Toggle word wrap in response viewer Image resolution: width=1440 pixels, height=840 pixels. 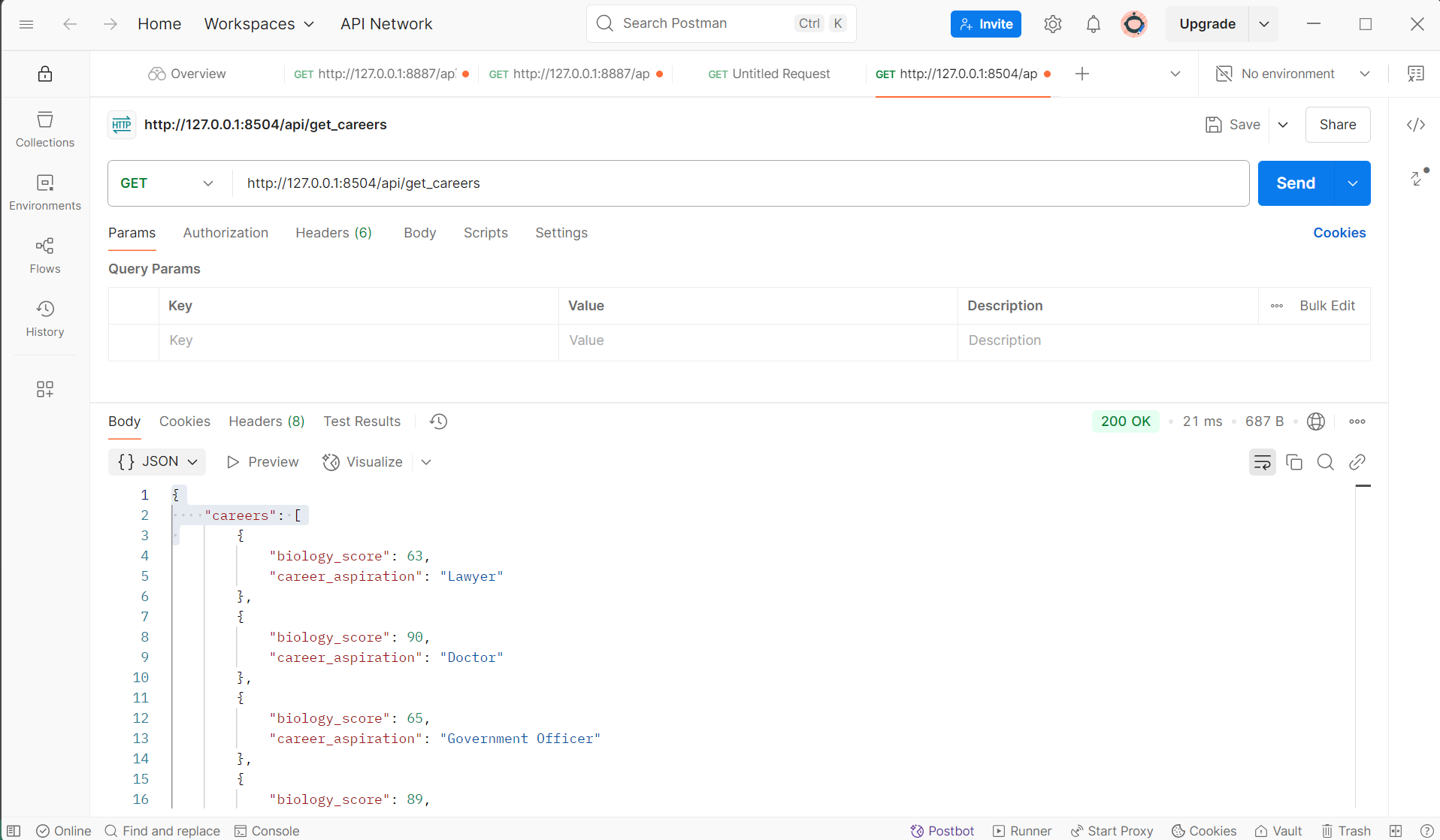[x=1262, y=462]
